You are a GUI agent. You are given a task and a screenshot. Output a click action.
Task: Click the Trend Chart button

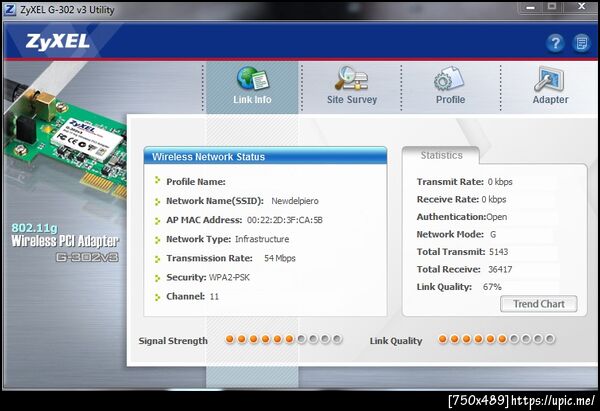(x=538, y=304)
